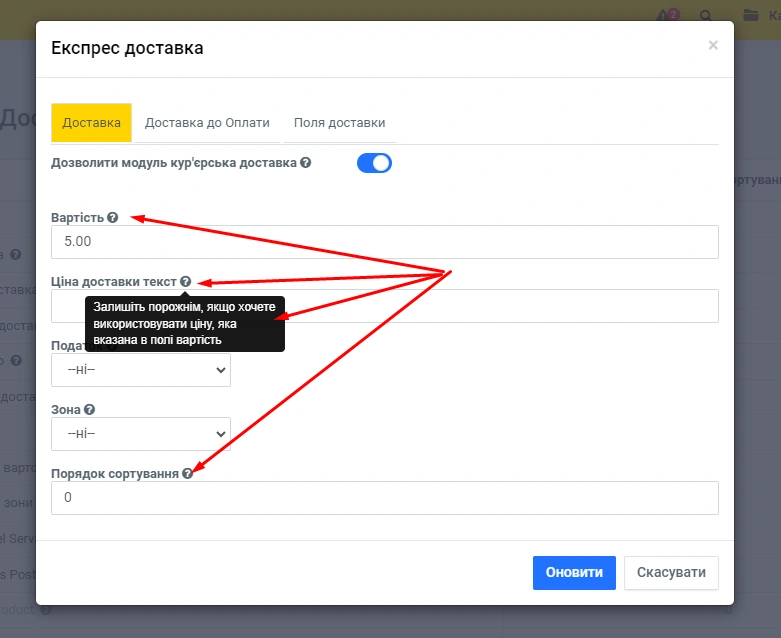Image resolution: width=781 pixels, height=638 pixels.
Task: Open the Податок dropdown
Action: pos(141,370)
